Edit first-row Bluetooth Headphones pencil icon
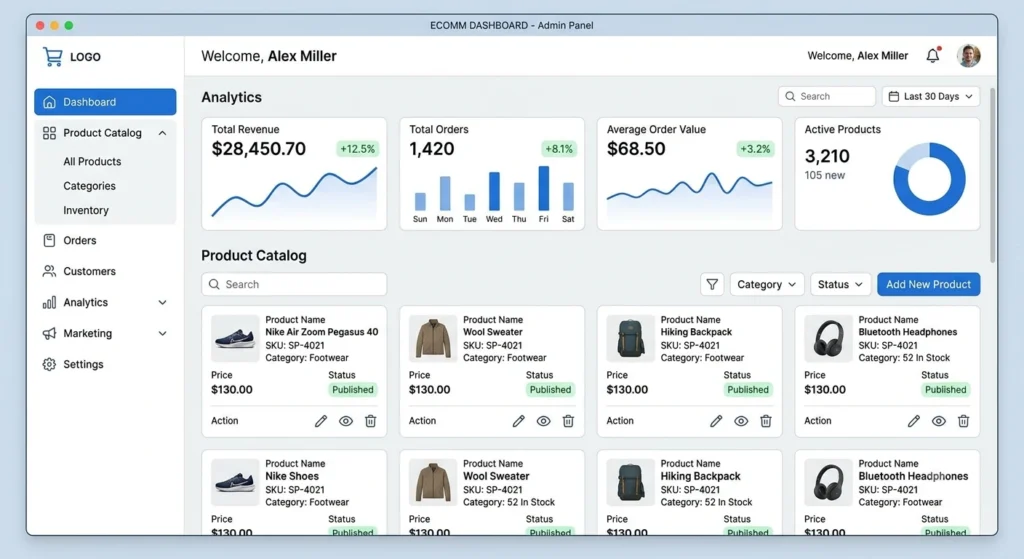Screen dimensions: 1024x559 point(914,421)
